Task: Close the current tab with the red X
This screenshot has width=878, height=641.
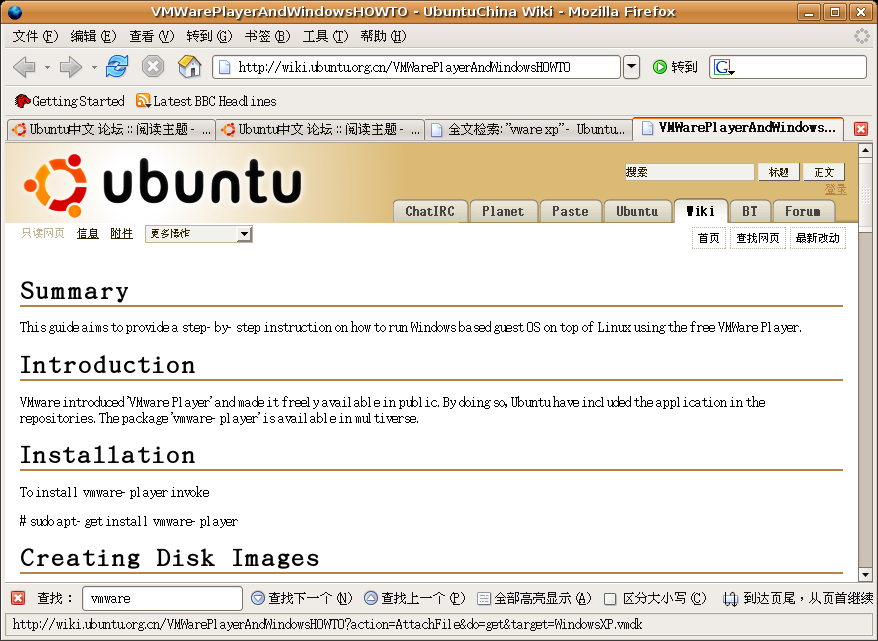Action: (x=861, y=129)
